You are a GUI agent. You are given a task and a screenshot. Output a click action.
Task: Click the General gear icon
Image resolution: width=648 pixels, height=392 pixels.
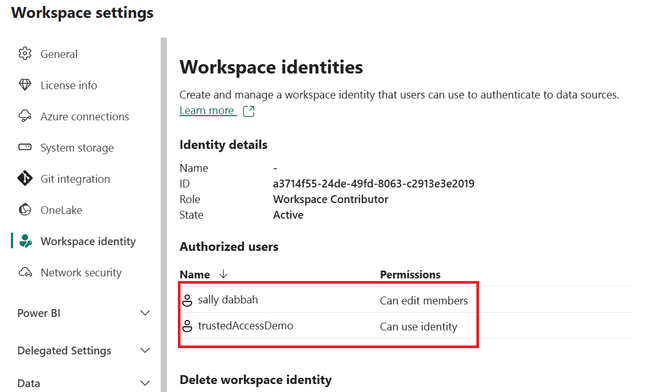(25, 54)
